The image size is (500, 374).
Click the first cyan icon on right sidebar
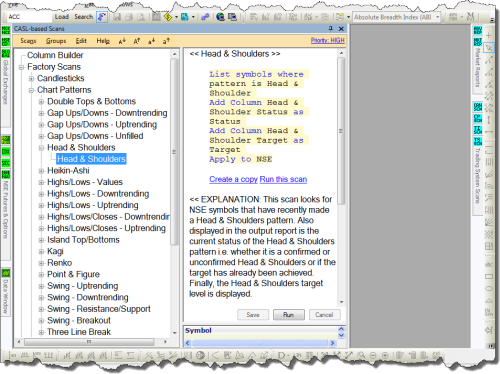[478, 30]
